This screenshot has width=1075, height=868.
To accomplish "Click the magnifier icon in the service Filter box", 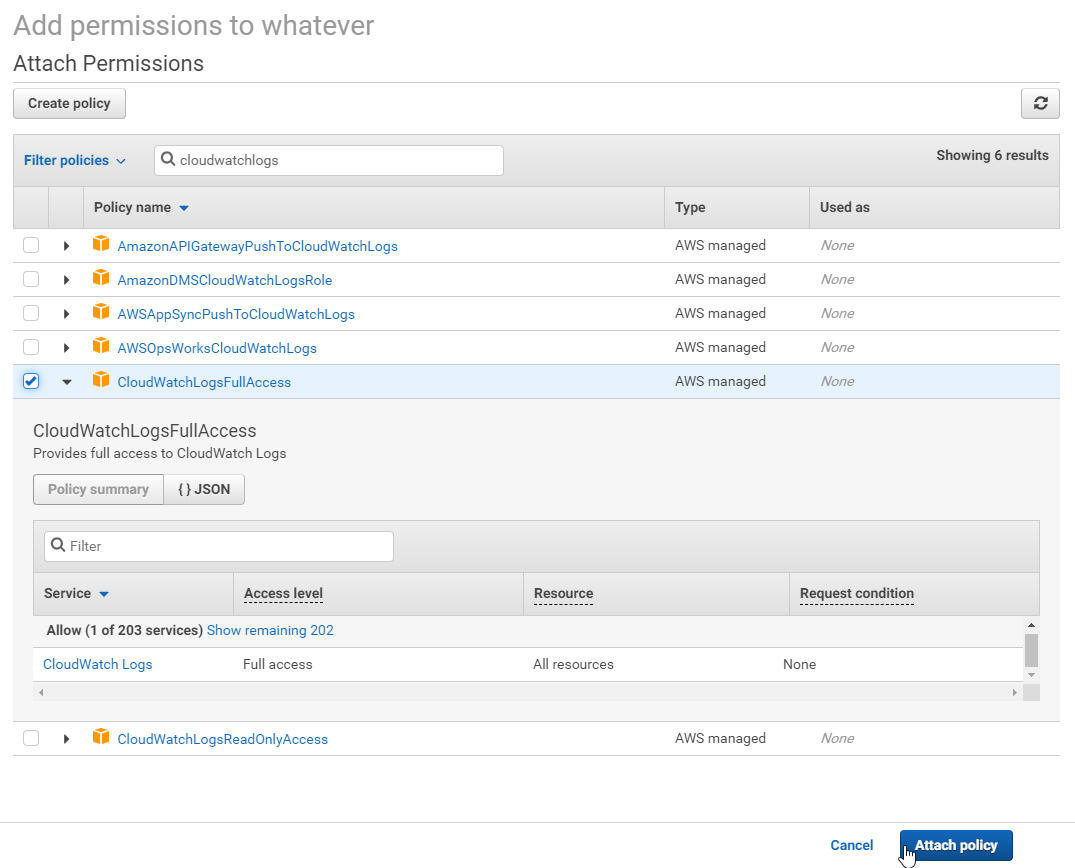I will coord(58,545).
